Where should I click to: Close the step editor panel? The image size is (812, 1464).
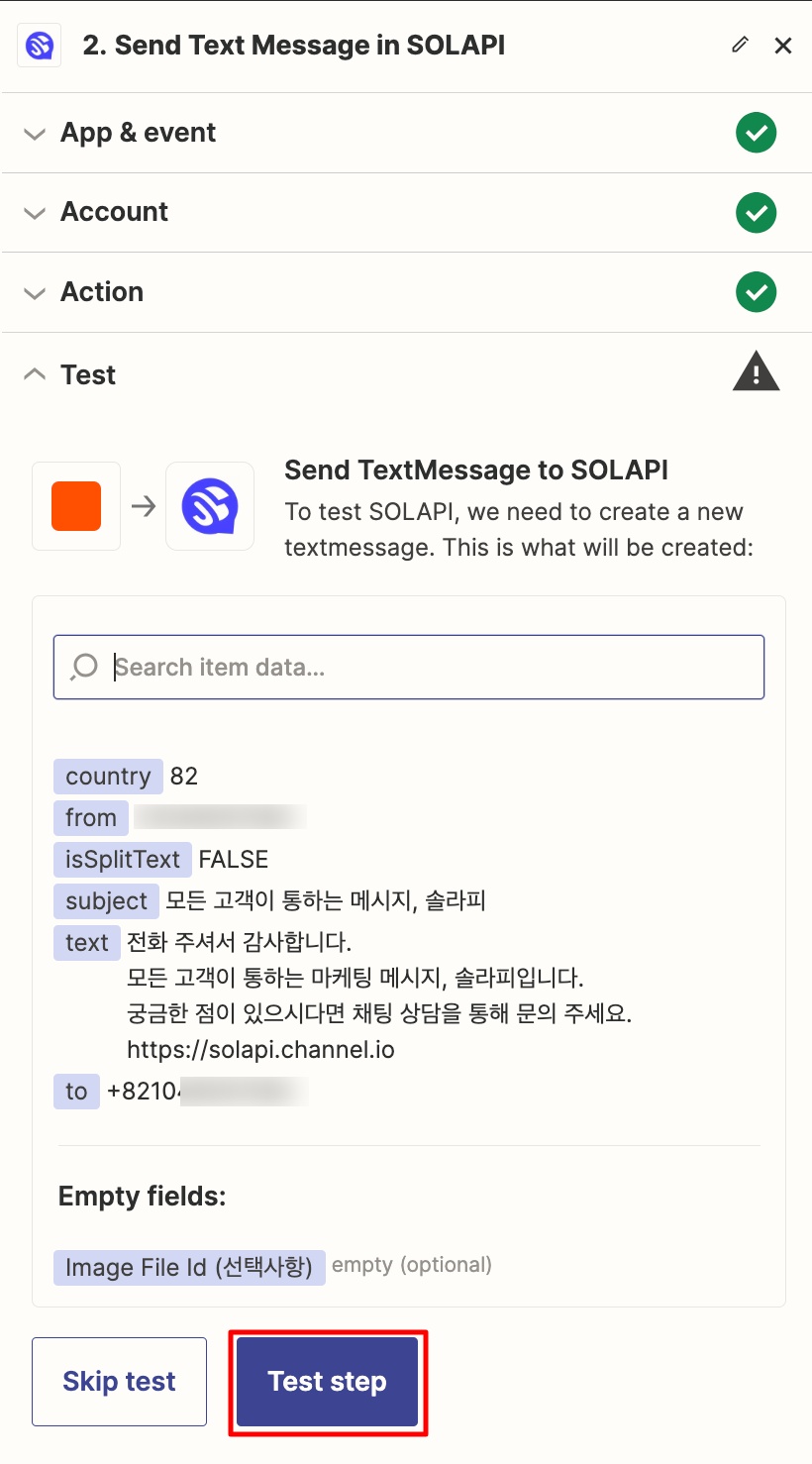point(783,46)
